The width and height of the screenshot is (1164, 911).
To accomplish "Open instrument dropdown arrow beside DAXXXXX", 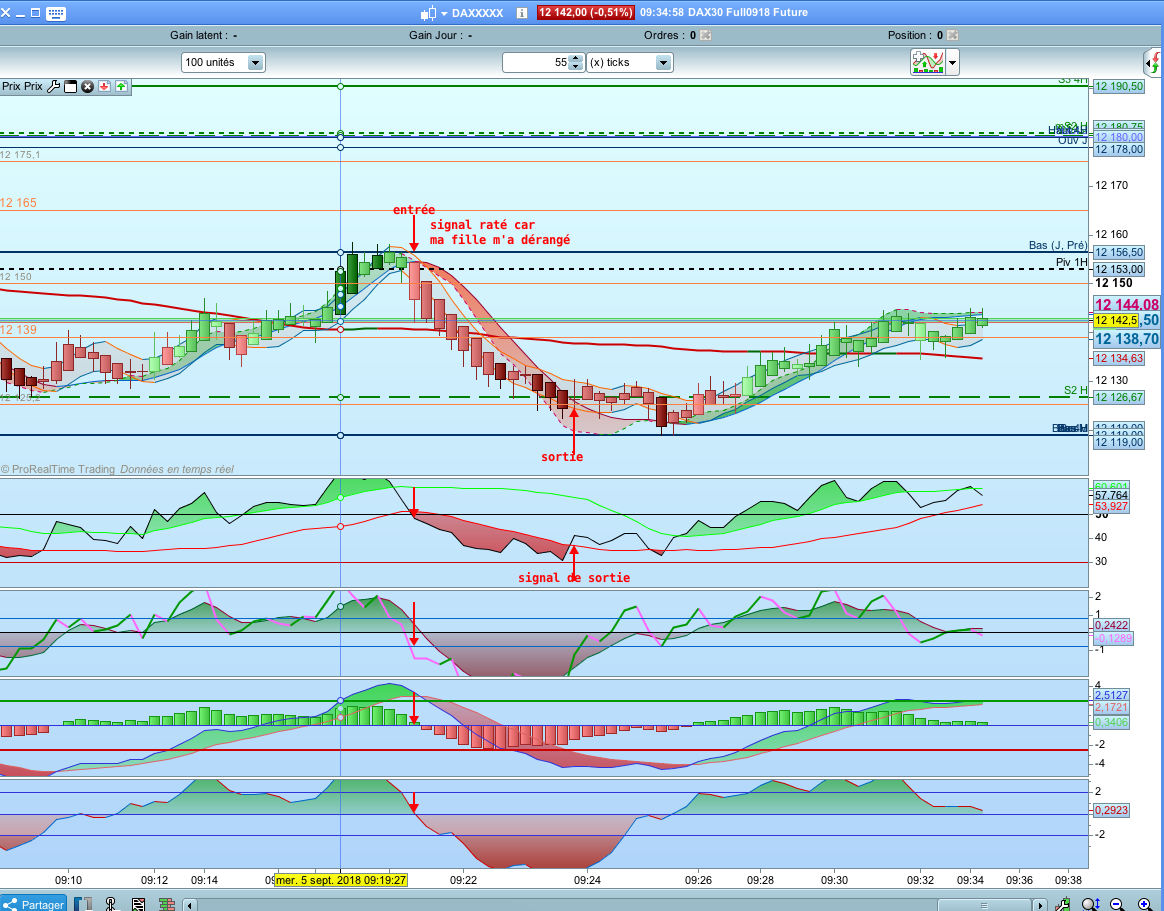I will click(445, 13).
